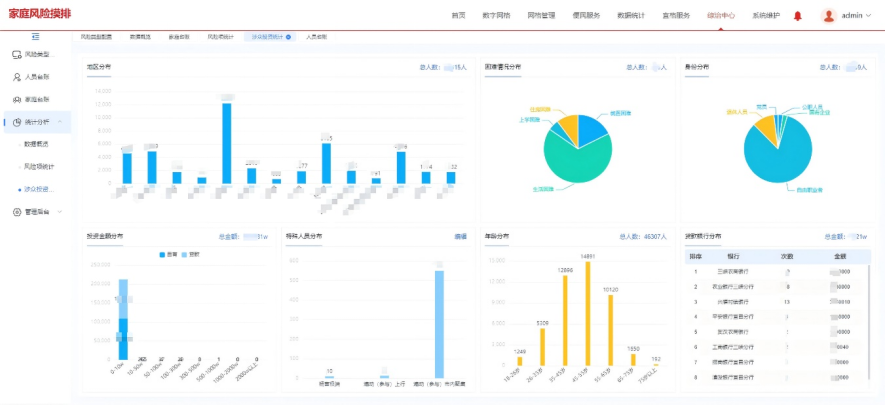Image resolution: width=885 pixels, height=406 pixels.
Task: Click the 风险类型 sidebar icon
Action: click(x=16, y=54)
